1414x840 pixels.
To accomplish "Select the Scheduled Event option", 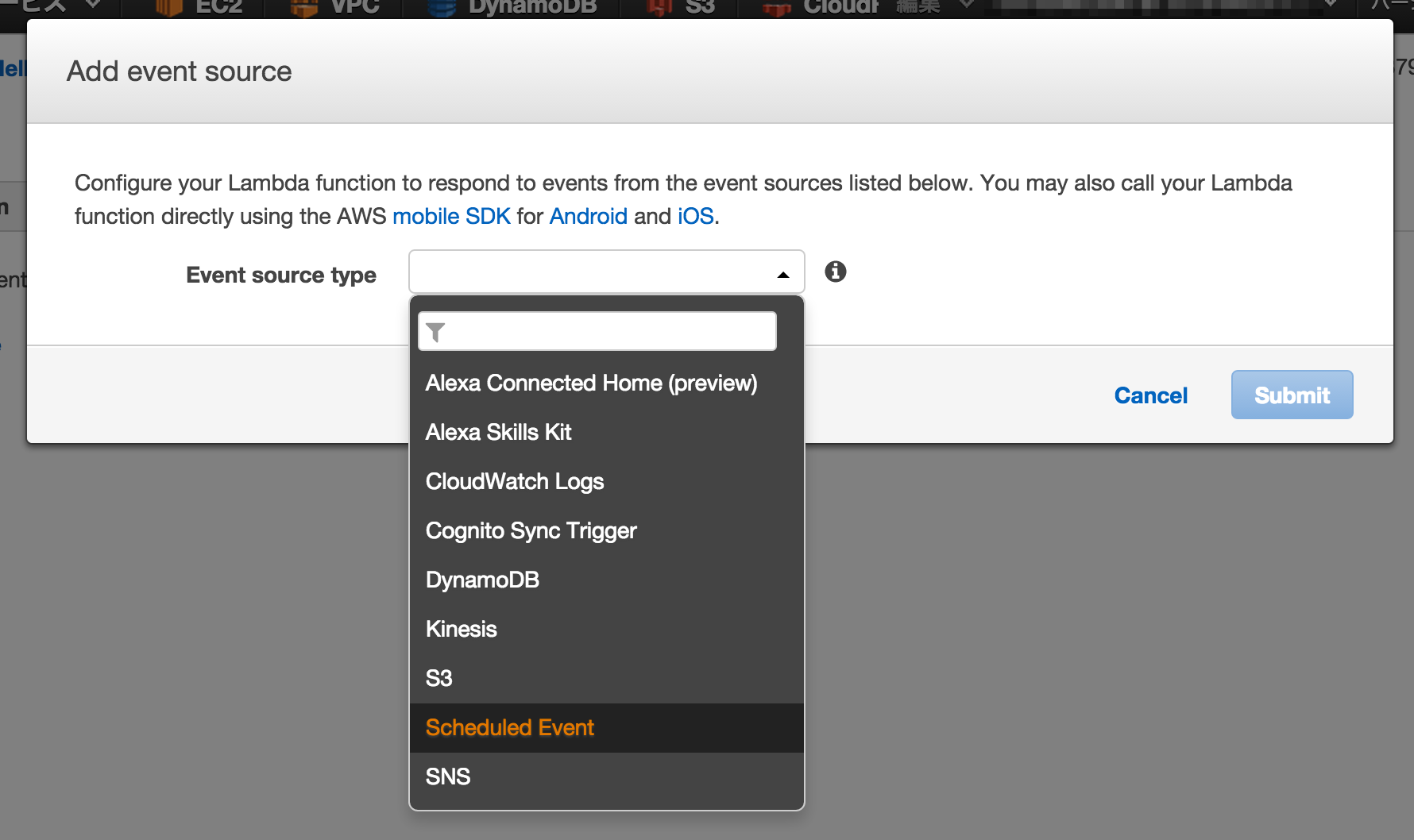I will point(509,727).
